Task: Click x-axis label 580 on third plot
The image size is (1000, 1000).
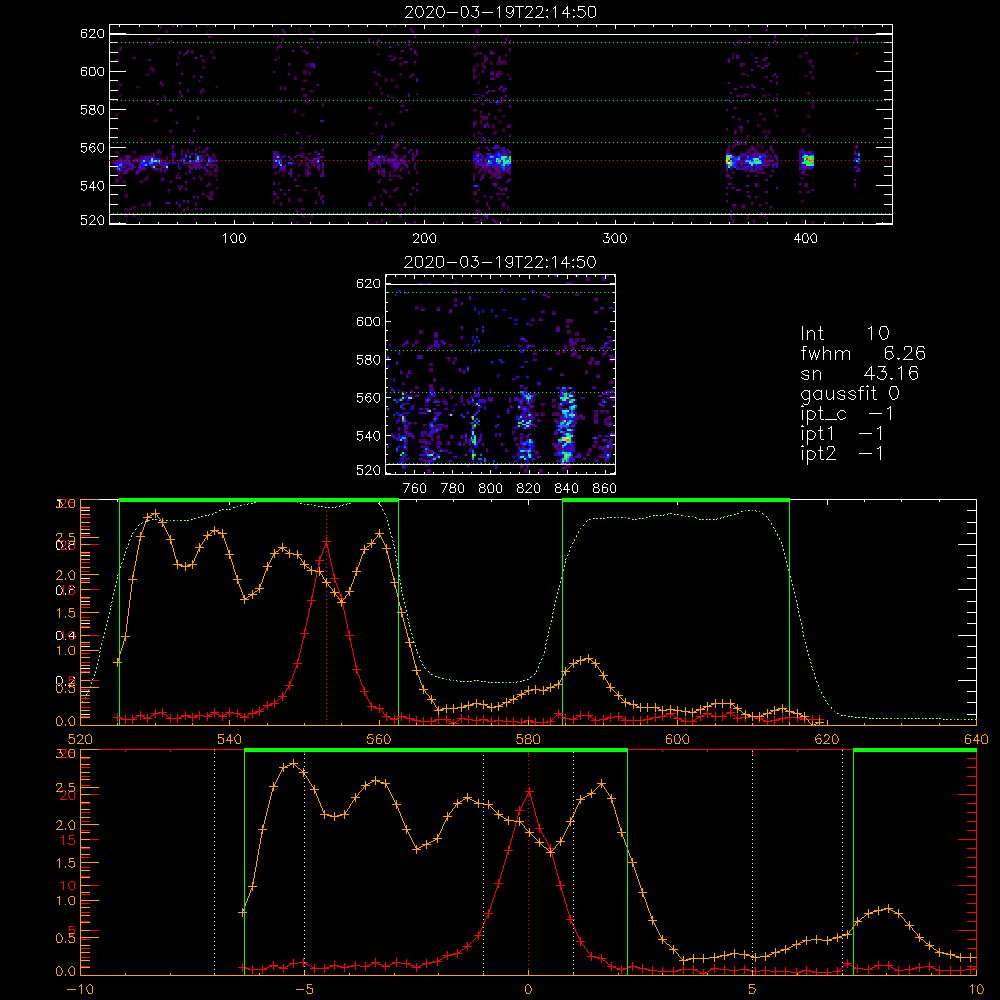Action: 528,740
